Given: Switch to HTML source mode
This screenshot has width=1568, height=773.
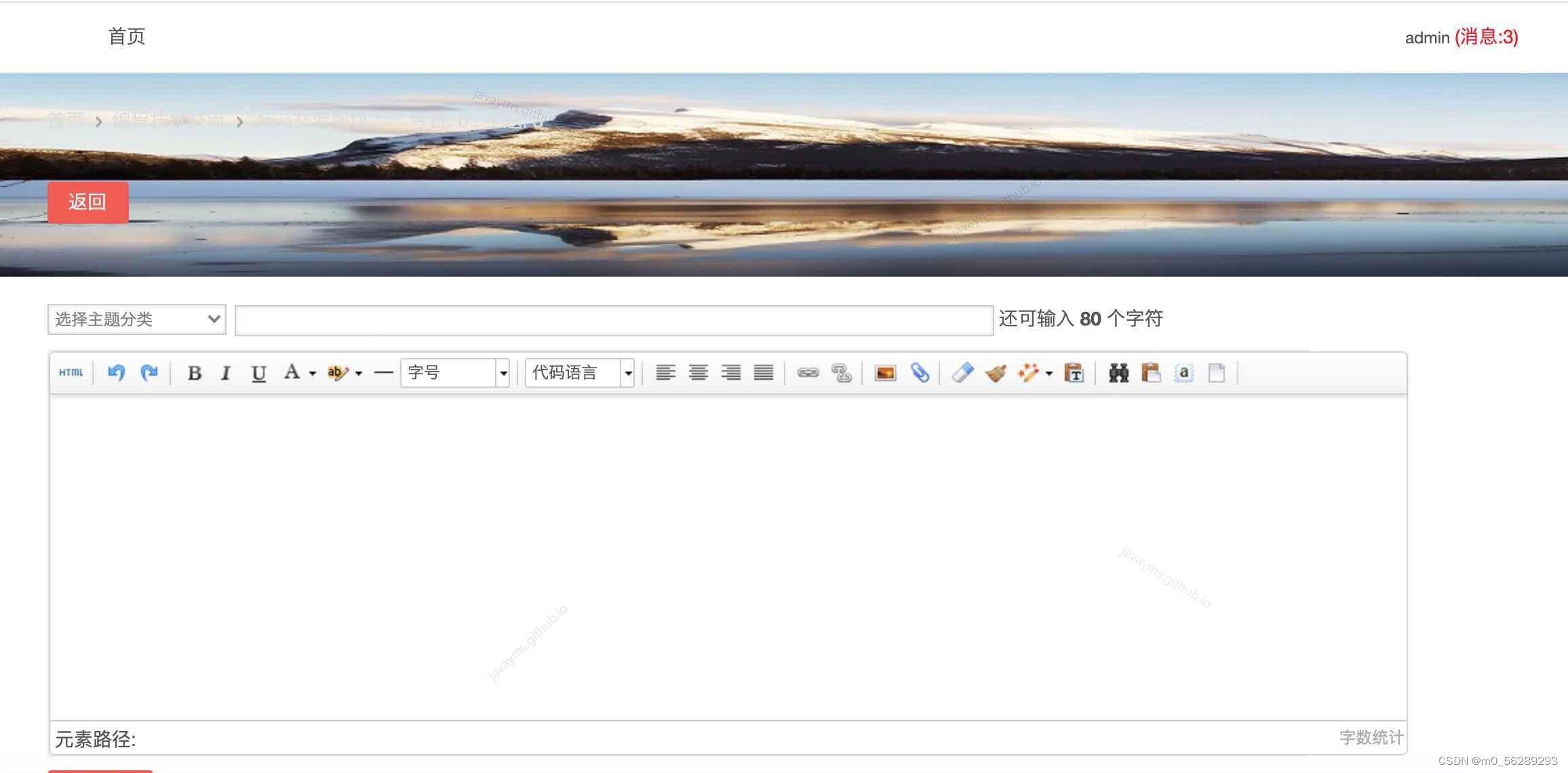Looking at the screenshot, I should click(x=71, y=372).
